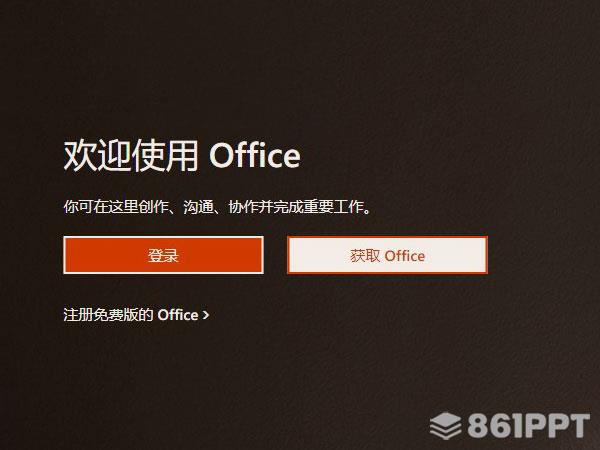The height and width of the screenshot is (450, 600).
Task: Click the 沟通 word in the subtitle
Action: pyautogui.click(x=198, y=207)
